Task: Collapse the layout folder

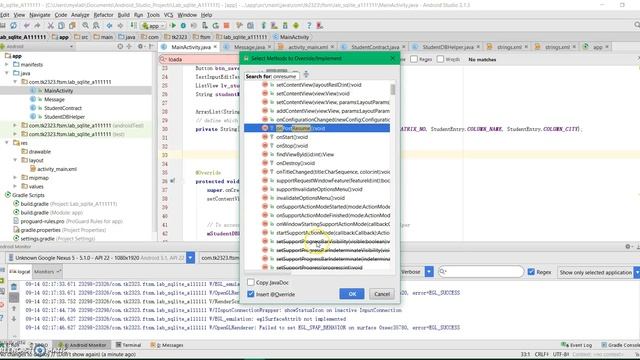Action: click(15, 160)
